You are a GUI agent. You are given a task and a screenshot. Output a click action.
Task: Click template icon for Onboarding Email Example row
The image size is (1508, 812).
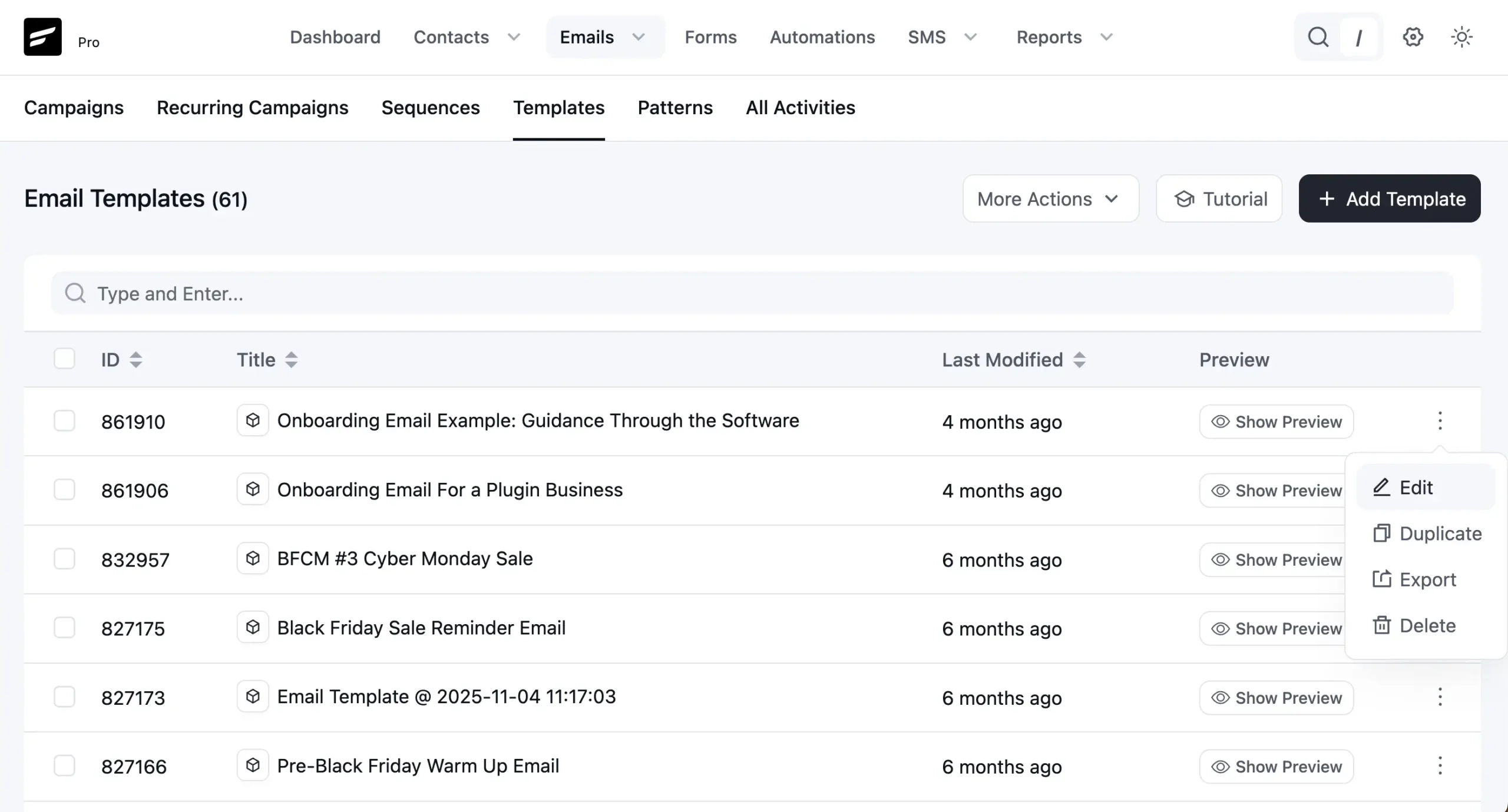[x=253, y=420]
